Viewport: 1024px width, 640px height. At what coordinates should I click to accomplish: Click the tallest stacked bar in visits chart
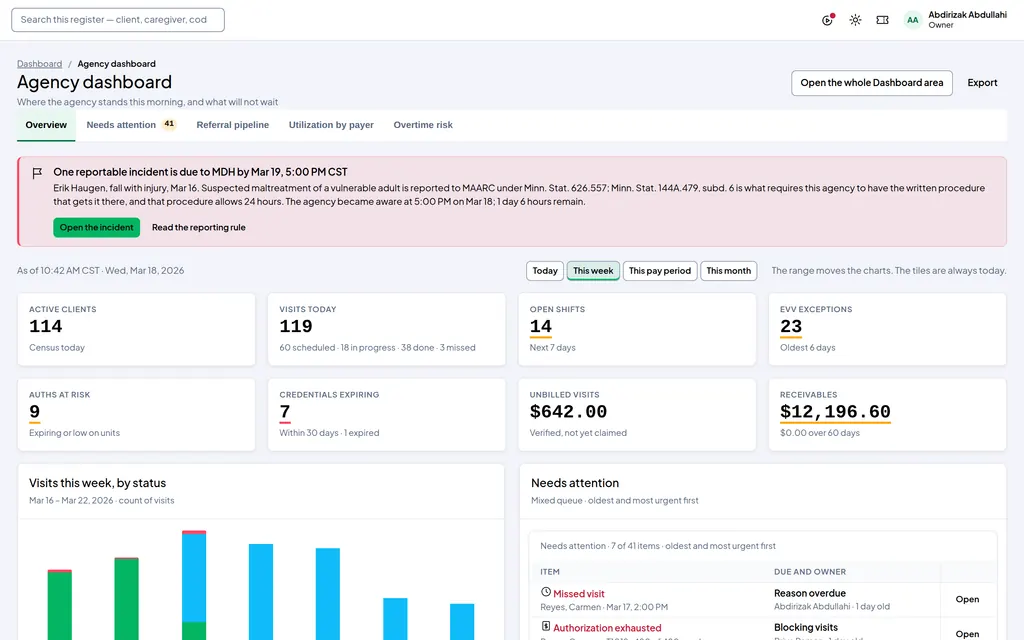pyautogui.click(x=194, y=585)
